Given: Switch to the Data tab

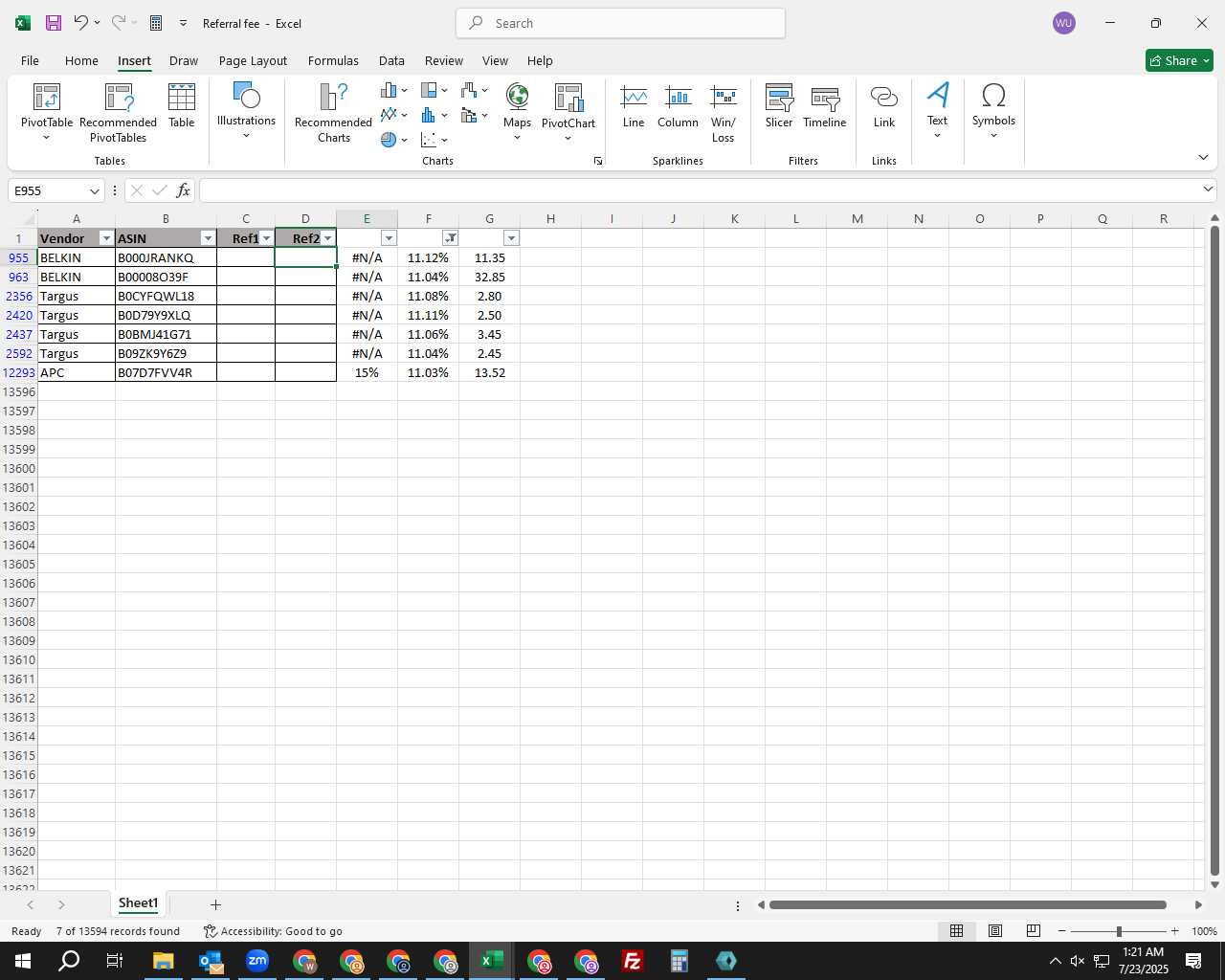Looking at the screenshot, I should pos(391,60).
